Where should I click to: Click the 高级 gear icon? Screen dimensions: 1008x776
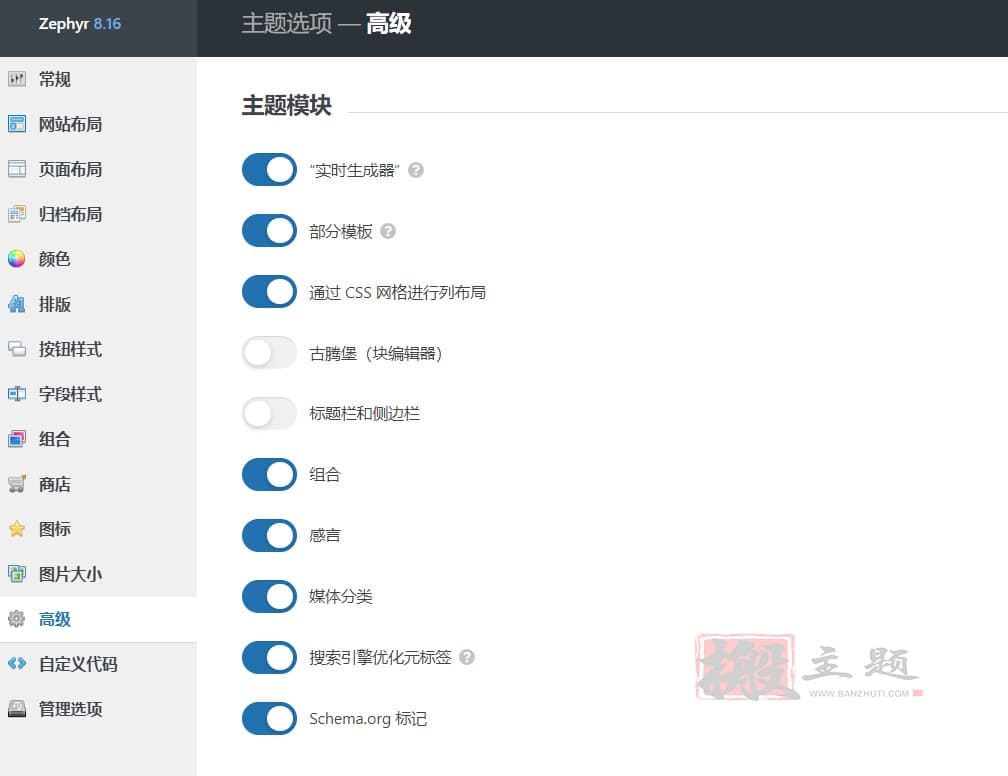17,618
